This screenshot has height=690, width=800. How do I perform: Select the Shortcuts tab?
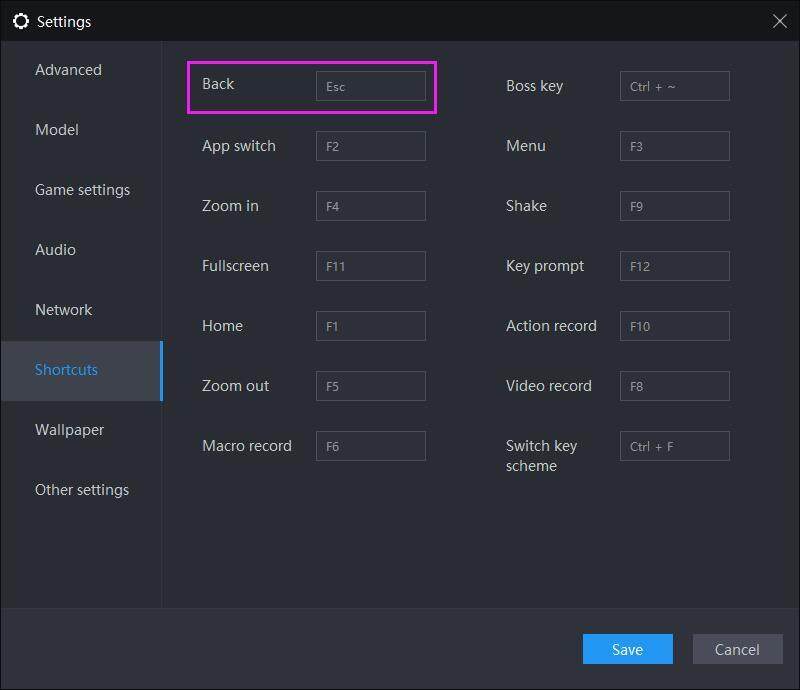click(82, 371)
